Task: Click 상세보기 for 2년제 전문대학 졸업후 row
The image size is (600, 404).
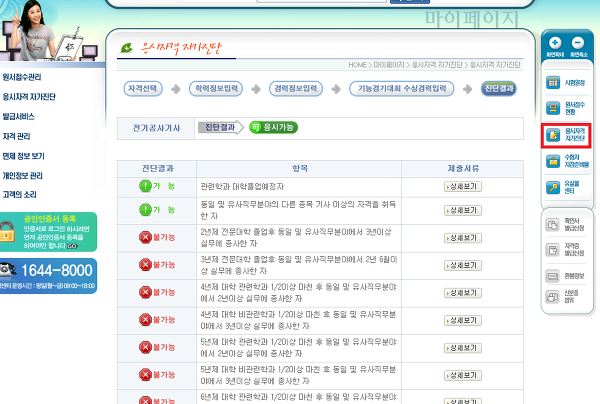Action: coord(463,238)
